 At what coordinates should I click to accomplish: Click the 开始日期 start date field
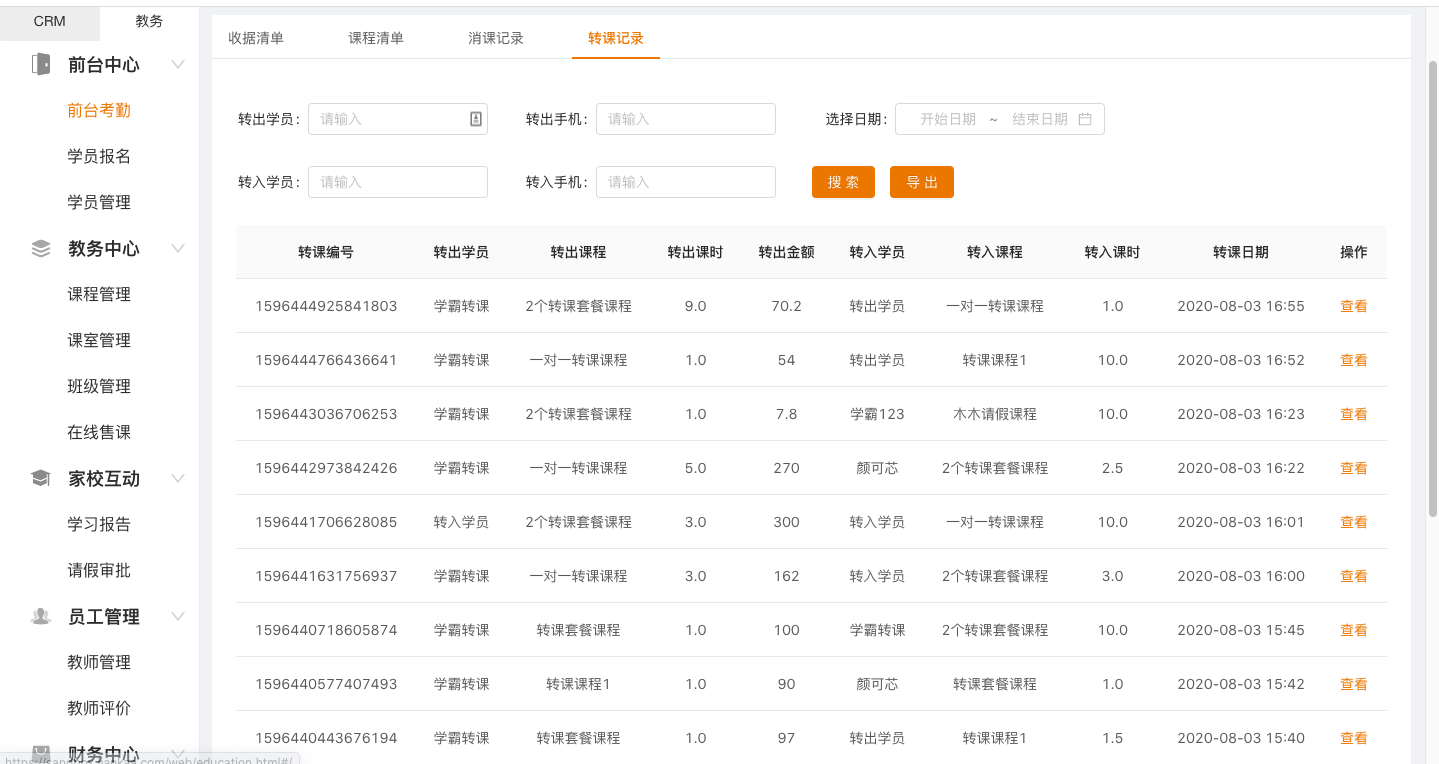click(947, 119)
